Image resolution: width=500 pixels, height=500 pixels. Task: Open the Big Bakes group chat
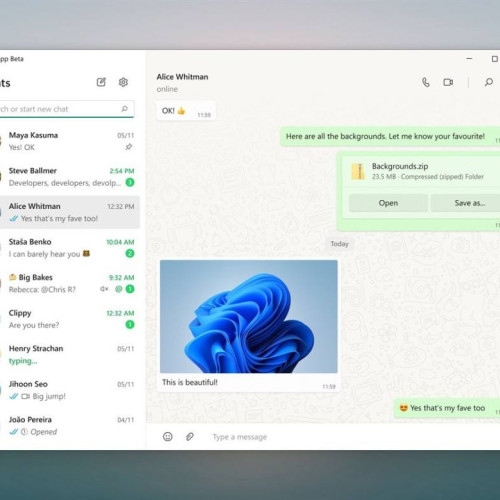click(x=70, y=283)
